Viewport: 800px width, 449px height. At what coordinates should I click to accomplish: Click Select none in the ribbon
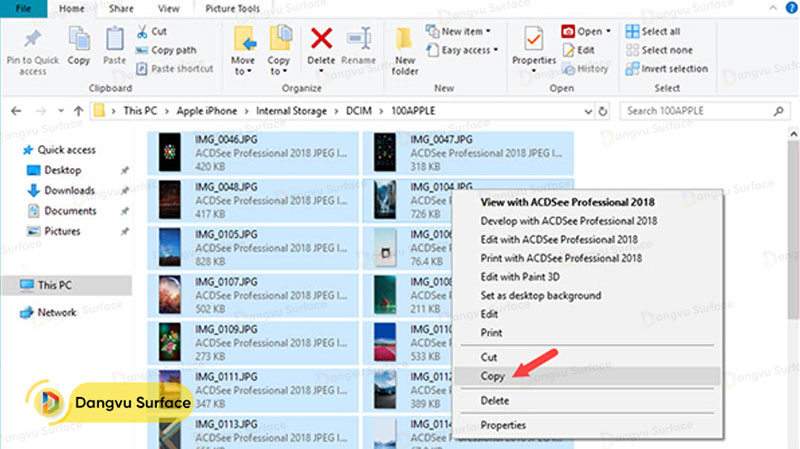[x=659, y=50]
